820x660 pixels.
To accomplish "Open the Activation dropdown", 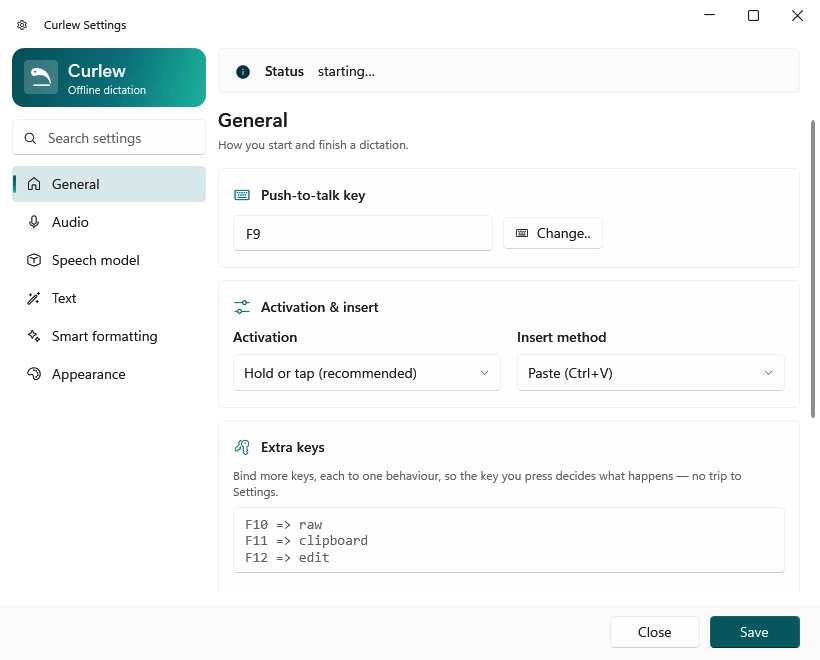I will (367, 373).
